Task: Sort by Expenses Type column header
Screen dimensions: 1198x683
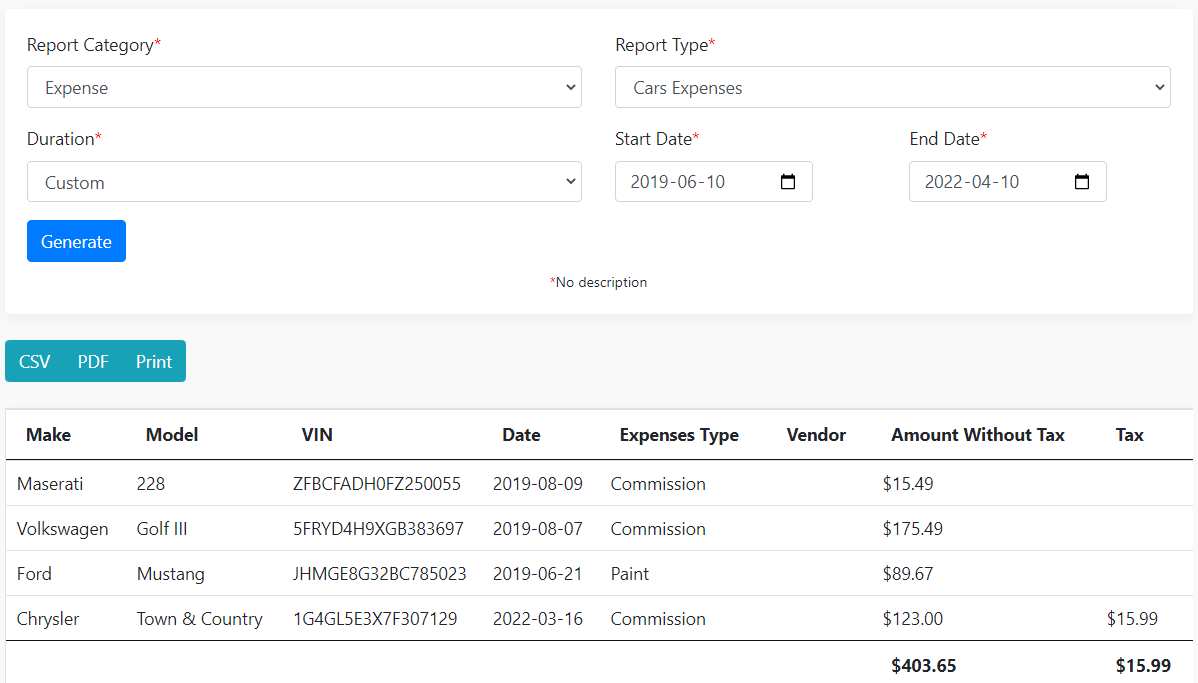Action: click(x=679, y=435)
